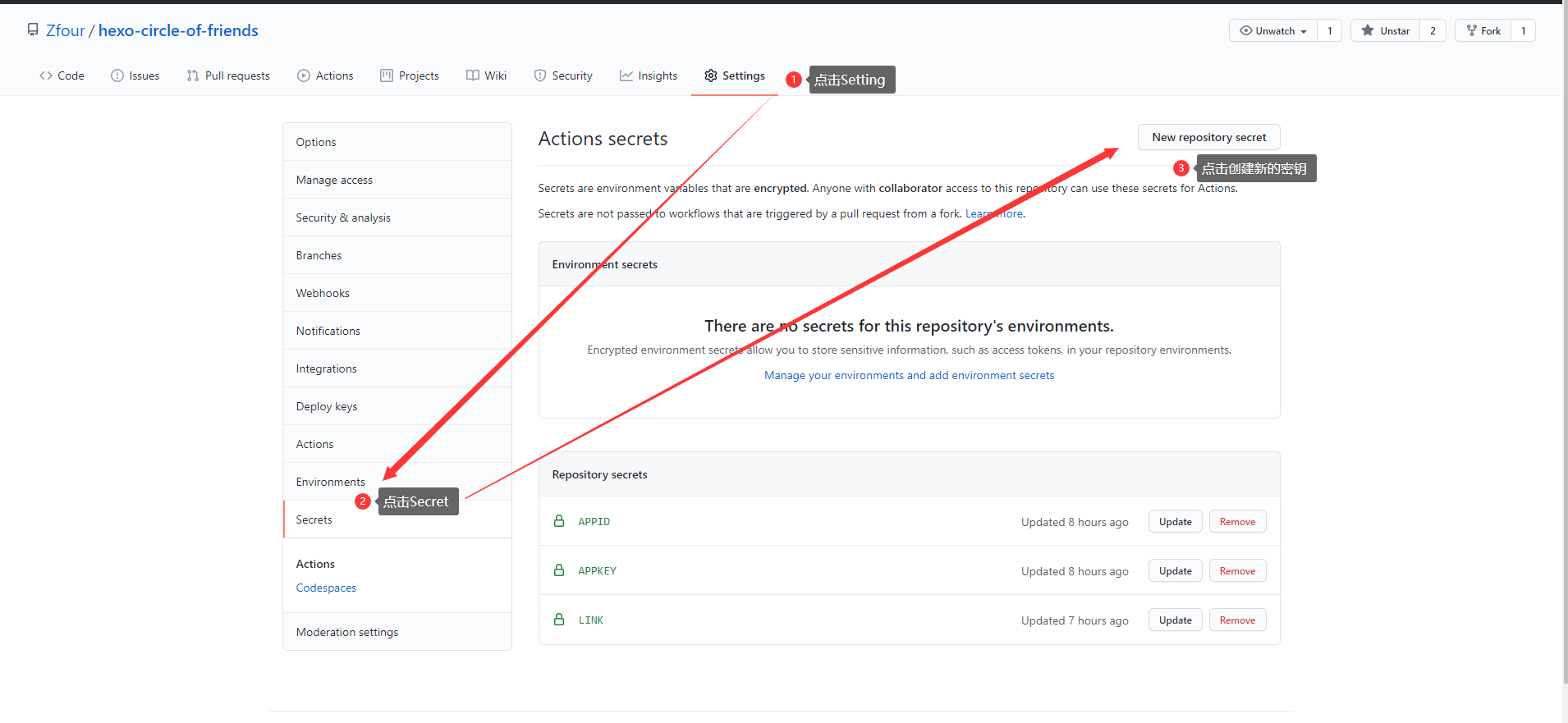Open the Code tab
The height and width of the screenshot is (723, 1568).
[62, 76]
